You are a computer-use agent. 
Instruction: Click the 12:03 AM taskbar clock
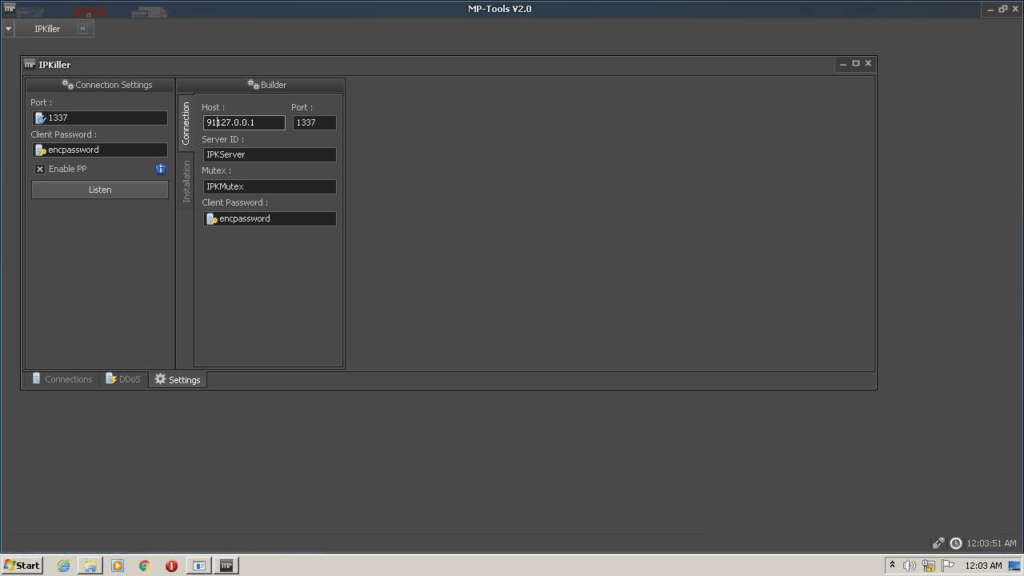[x=983, y=566]
